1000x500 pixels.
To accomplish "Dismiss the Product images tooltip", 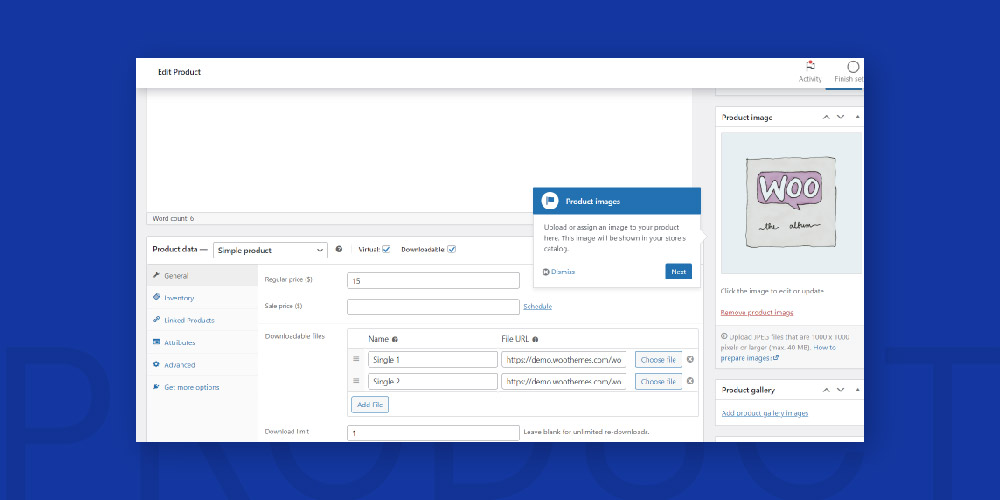I will click(x=559, y=272).
